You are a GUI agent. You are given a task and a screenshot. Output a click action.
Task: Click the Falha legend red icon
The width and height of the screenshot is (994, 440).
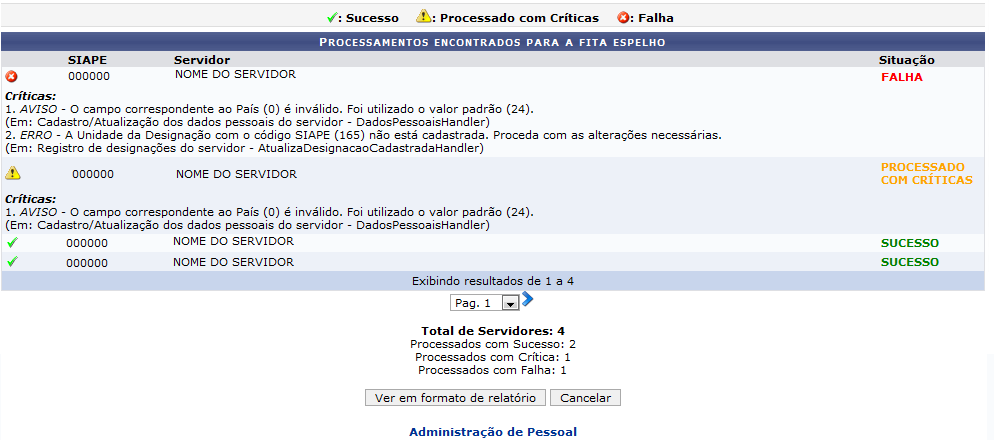(622, 18)
